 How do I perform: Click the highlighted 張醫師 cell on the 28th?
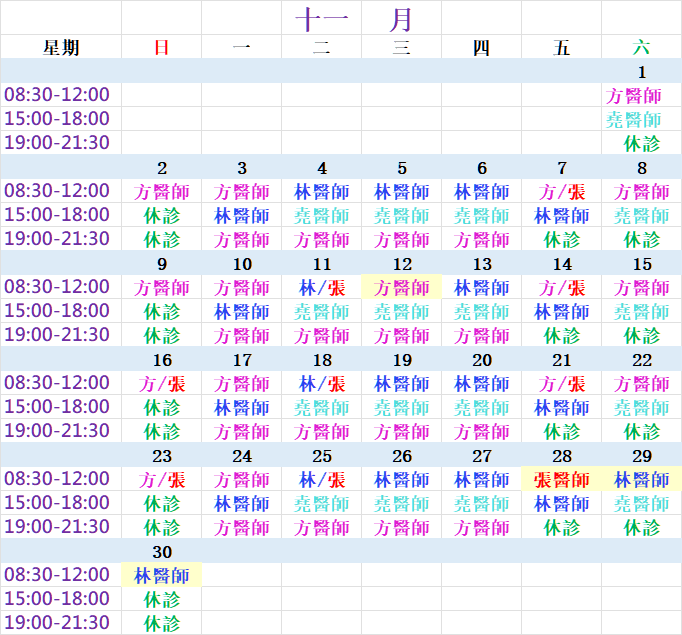(x=562, y=480)
